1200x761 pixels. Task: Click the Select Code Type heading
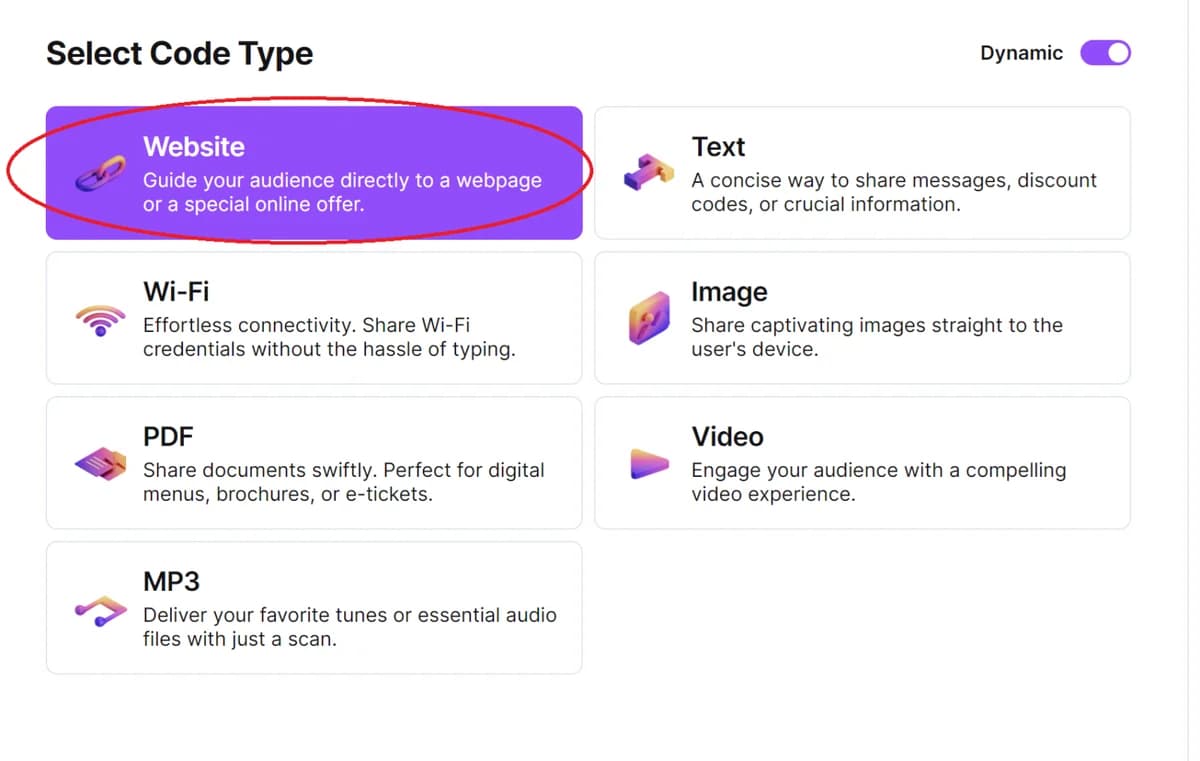(178, 53)
